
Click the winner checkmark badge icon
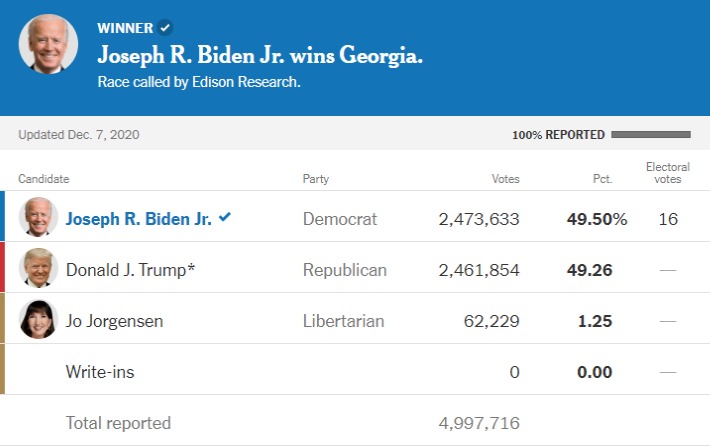point(165,28)
